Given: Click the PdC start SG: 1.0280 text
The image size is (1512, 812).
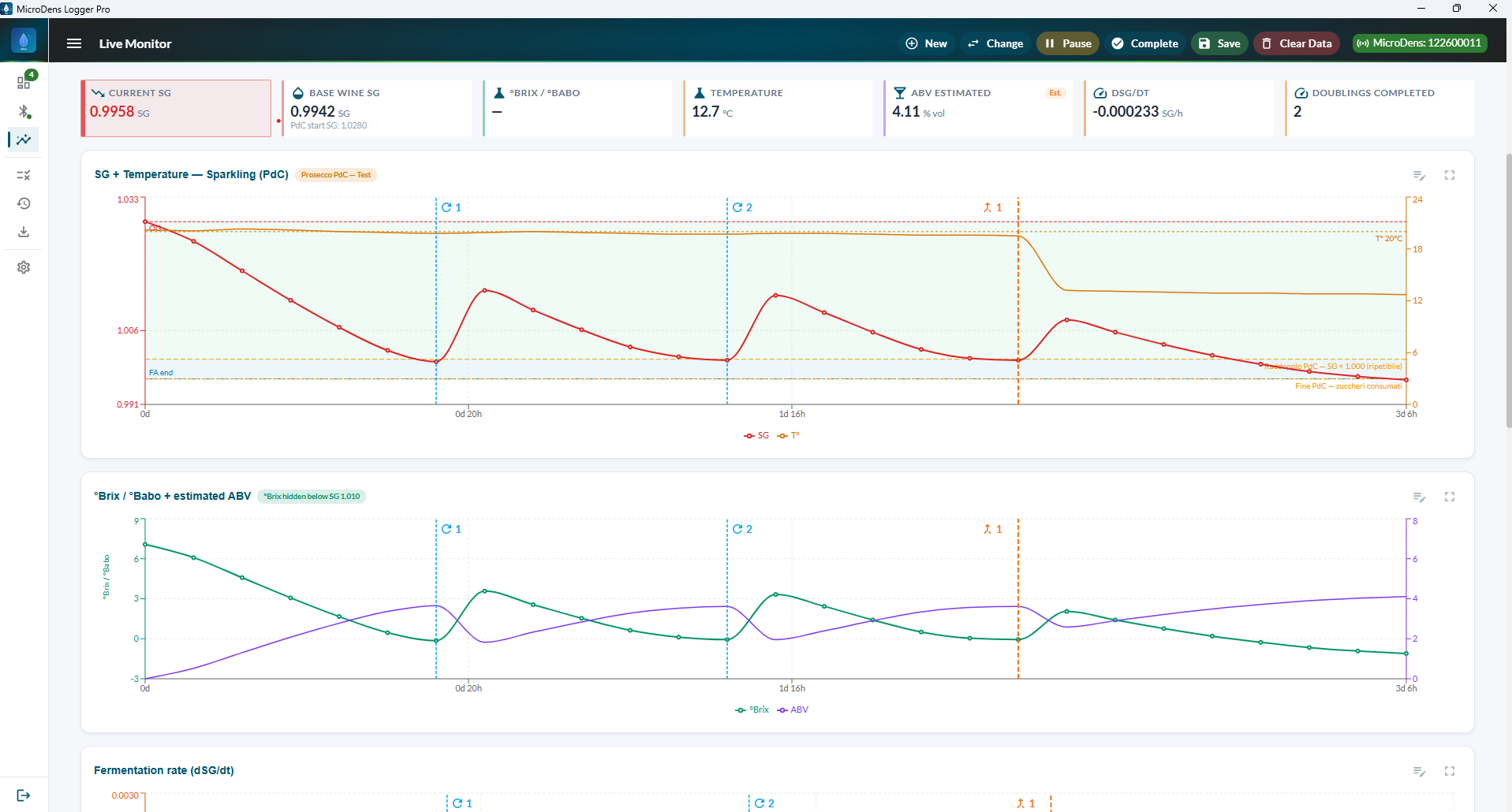Looking at the screenshot, I should [x=329, y=125].
